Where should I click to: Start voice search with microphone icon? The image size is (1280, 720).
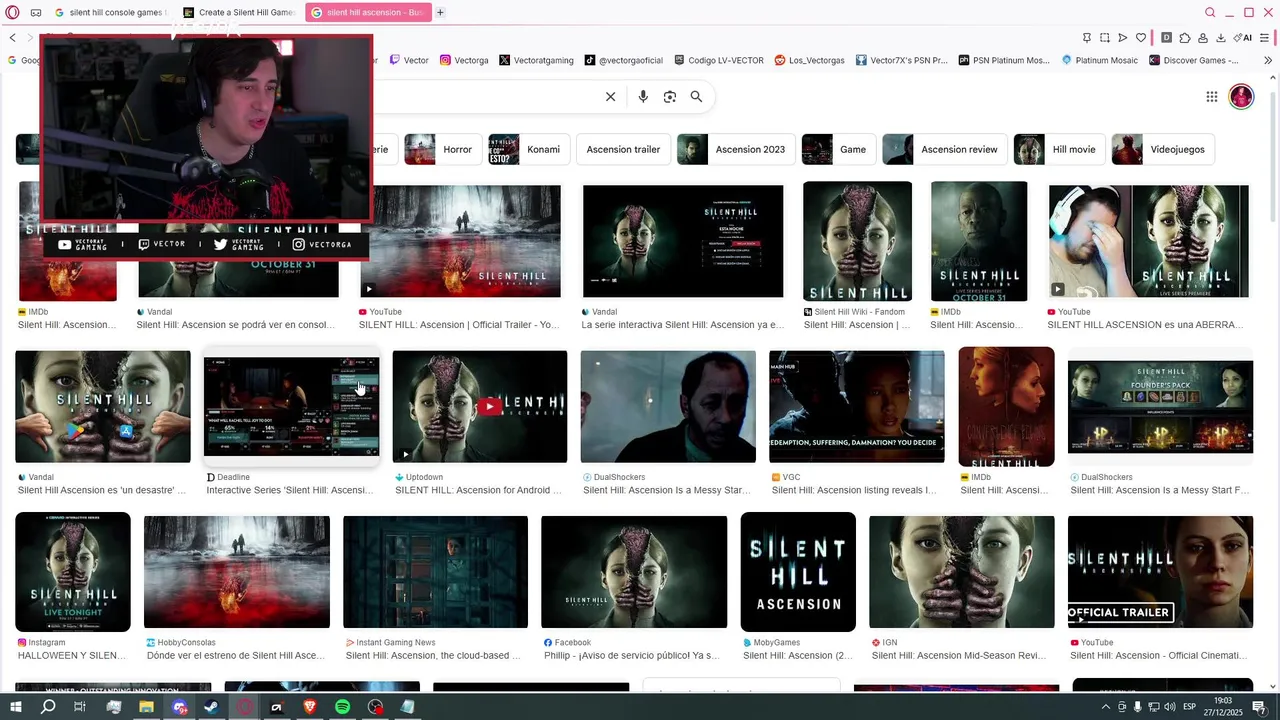click(643, 97)
